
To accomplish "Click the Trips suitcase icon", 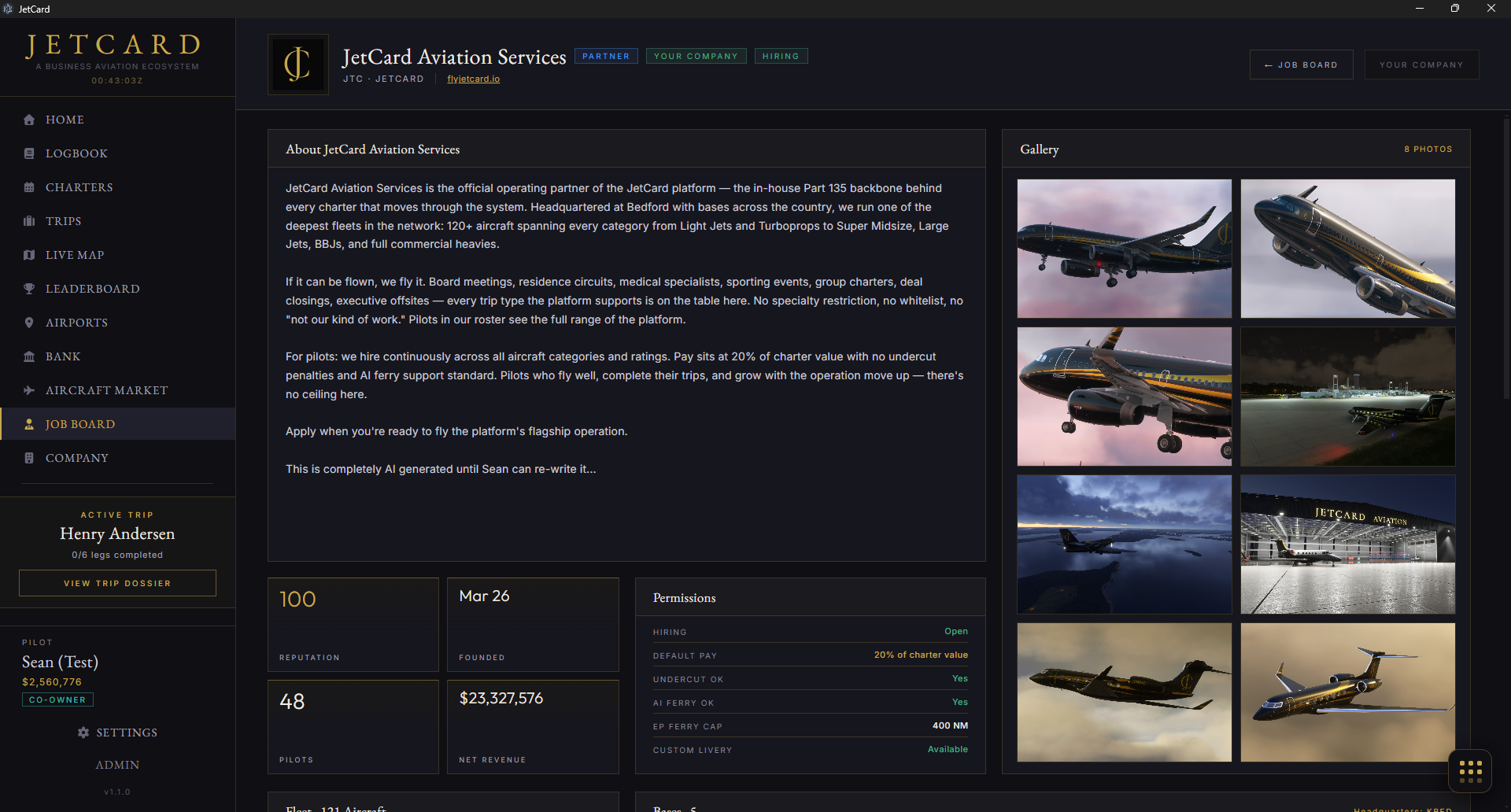I will (29, 221).
